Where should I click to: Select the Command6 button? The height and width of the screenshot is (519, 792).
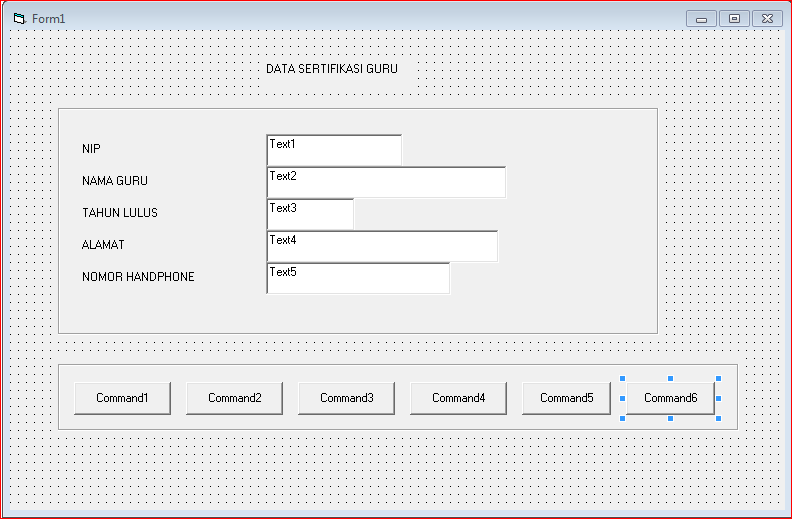click(670, 398)
